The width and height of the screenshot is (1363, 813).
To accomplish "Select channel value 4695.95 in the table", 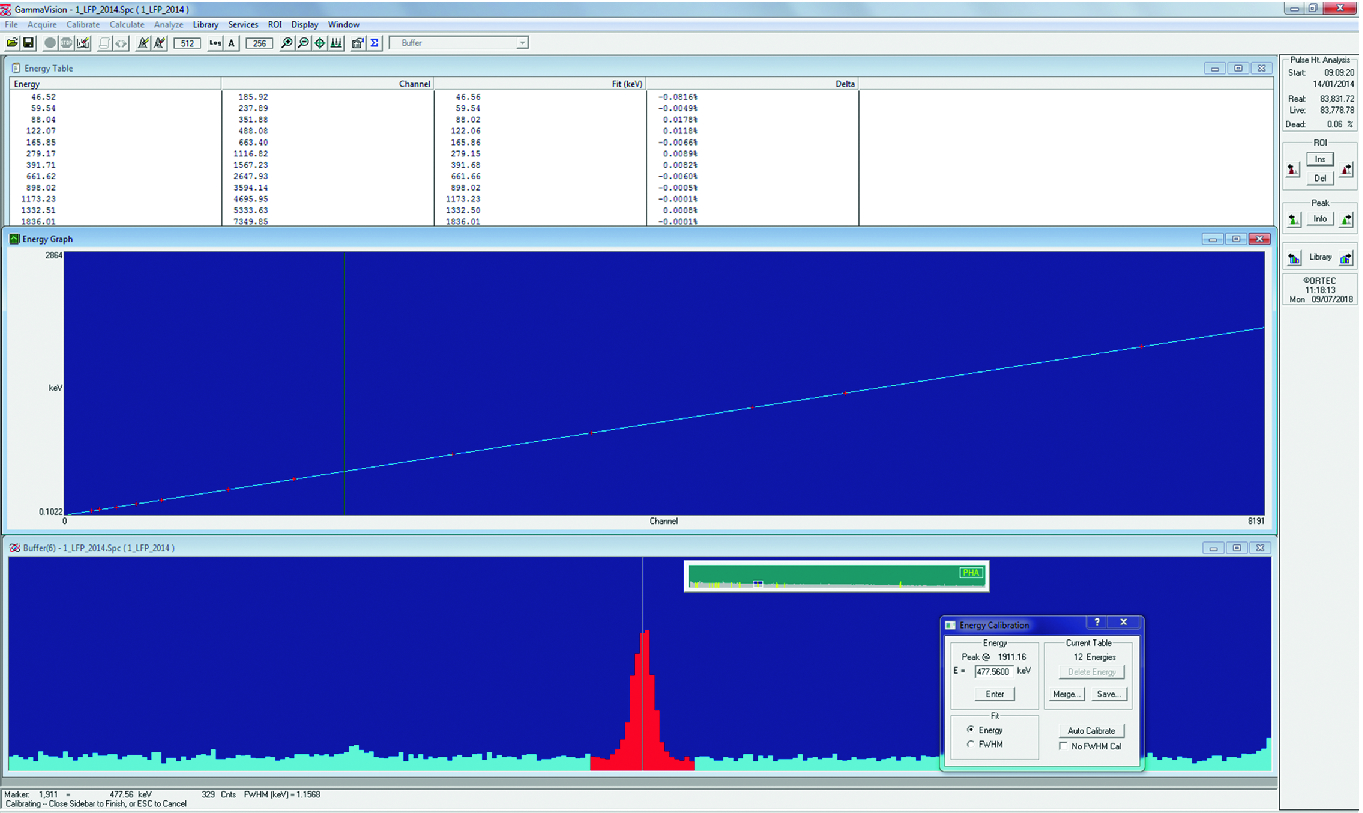I will point(253,198).
